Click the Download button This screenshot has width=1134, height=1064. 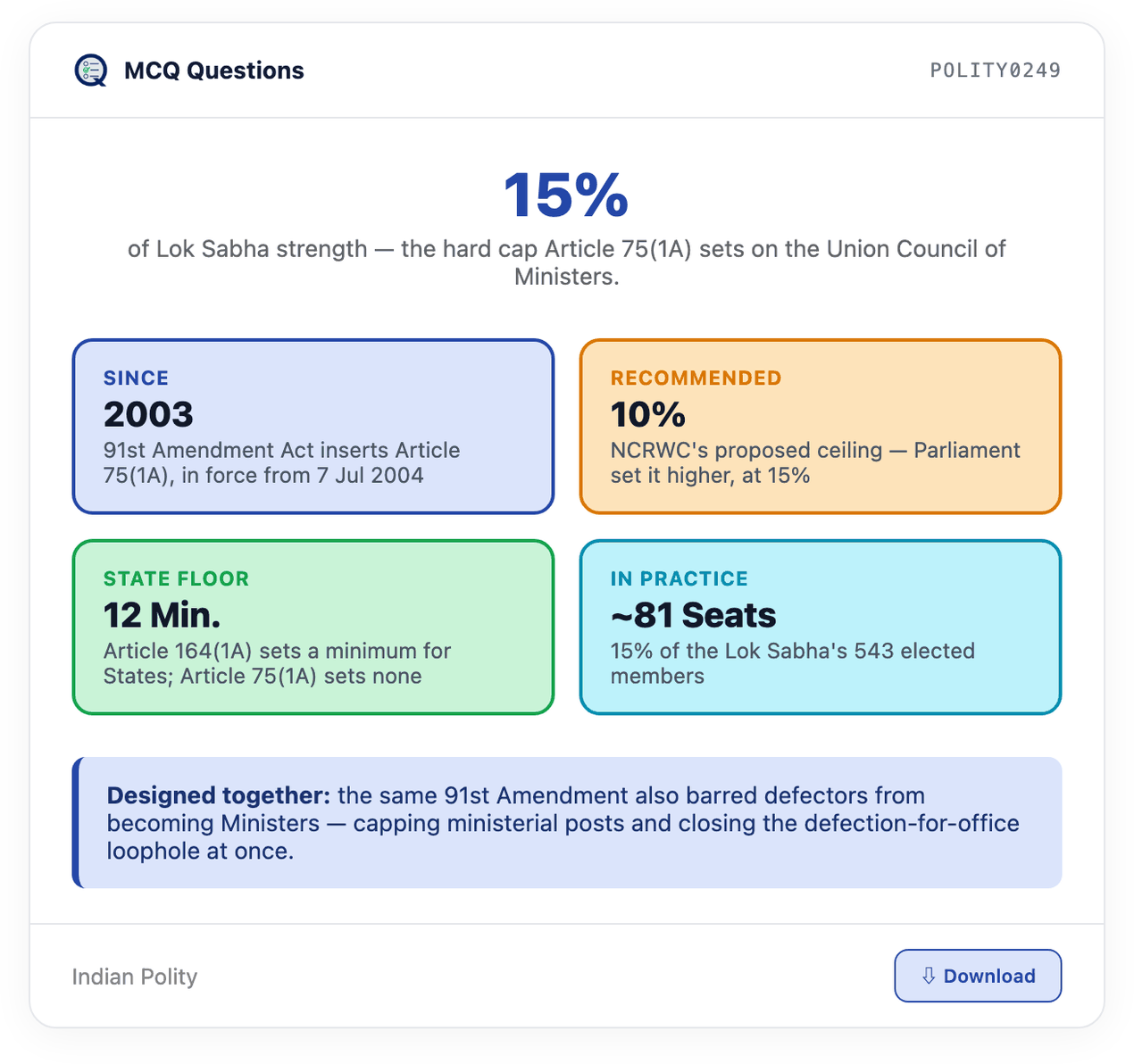[x=978, y=976]
